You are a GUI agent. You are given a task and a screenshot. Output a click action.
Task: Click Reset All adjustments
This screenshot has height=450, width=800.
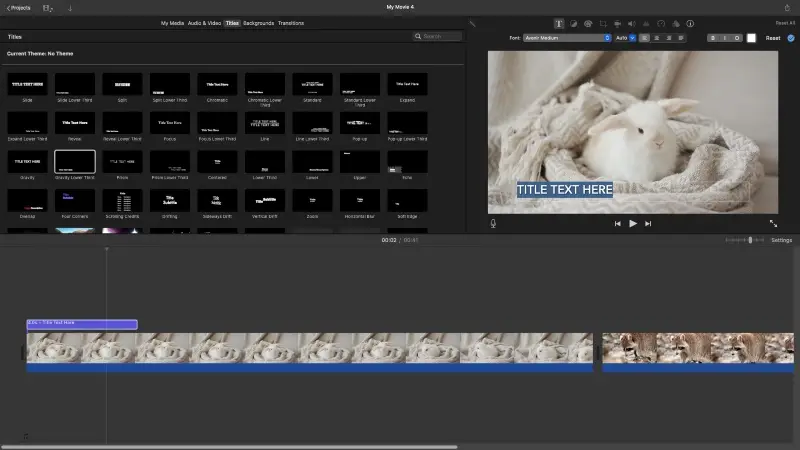pos(785,23)
